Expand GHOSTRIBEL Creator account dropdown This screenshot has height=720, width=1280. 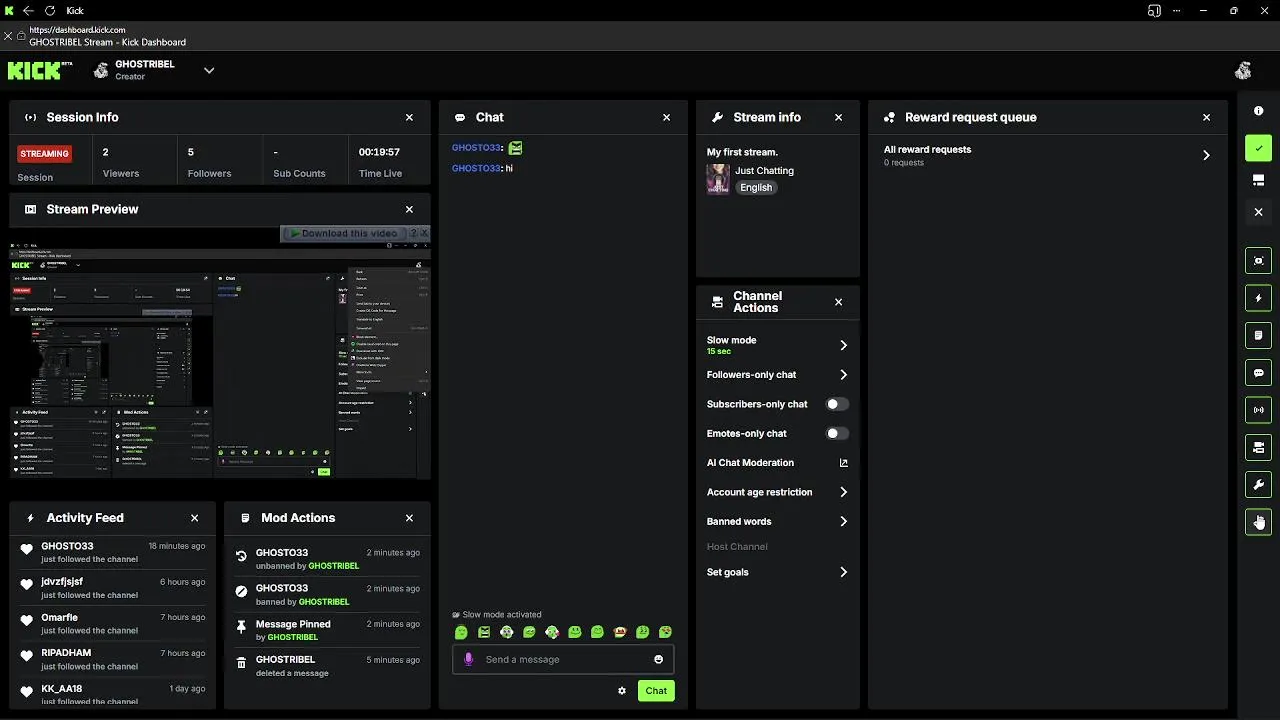[x=209, y=70]
